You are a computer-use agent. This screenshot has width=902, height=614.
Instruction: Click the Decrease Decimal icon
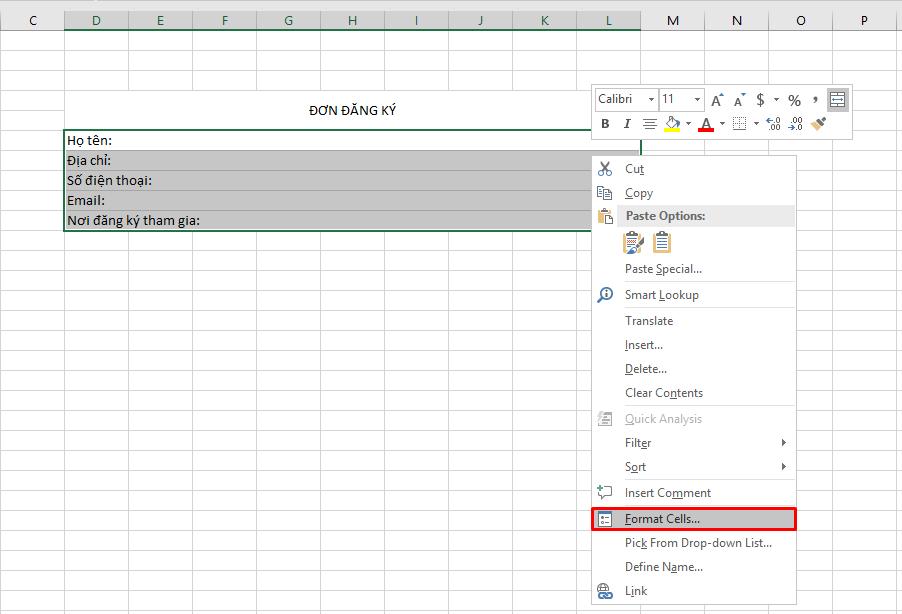coord(797,123)
